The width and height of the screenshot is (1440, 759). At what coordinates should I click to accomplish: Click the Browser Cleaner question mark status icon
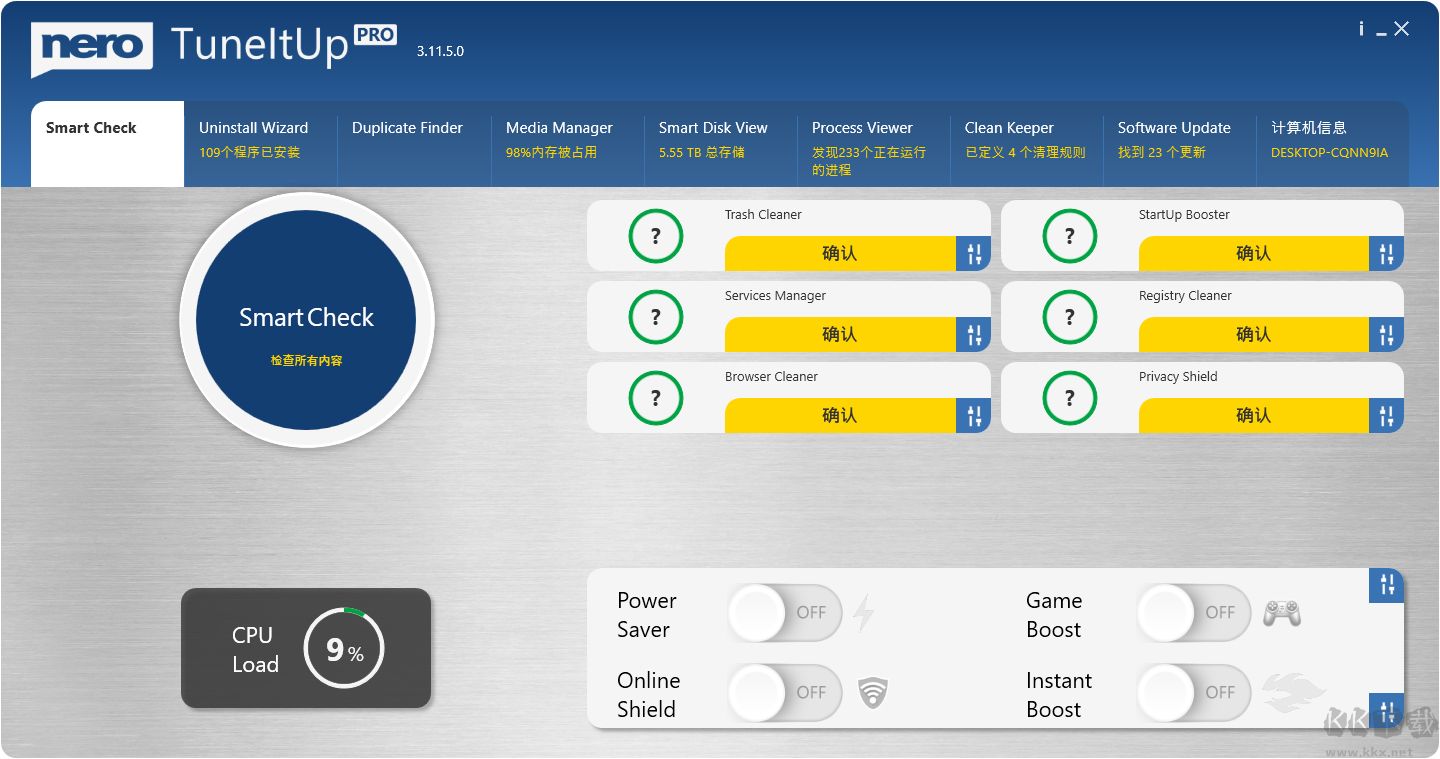click(x=656, y=398)
